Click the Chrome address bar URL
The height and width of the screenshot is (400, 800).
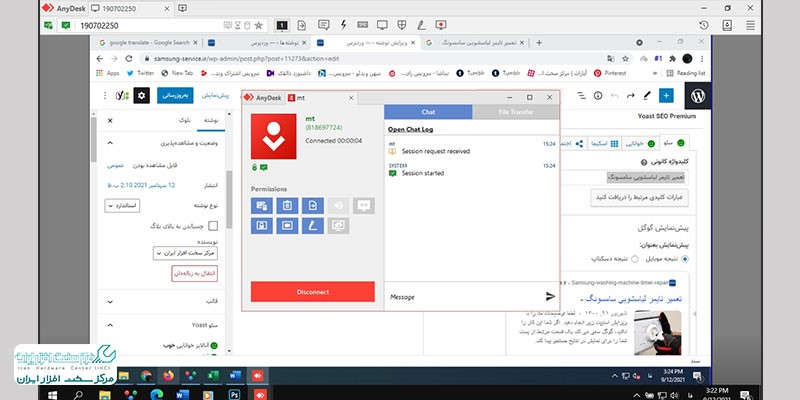coord(246,59)
